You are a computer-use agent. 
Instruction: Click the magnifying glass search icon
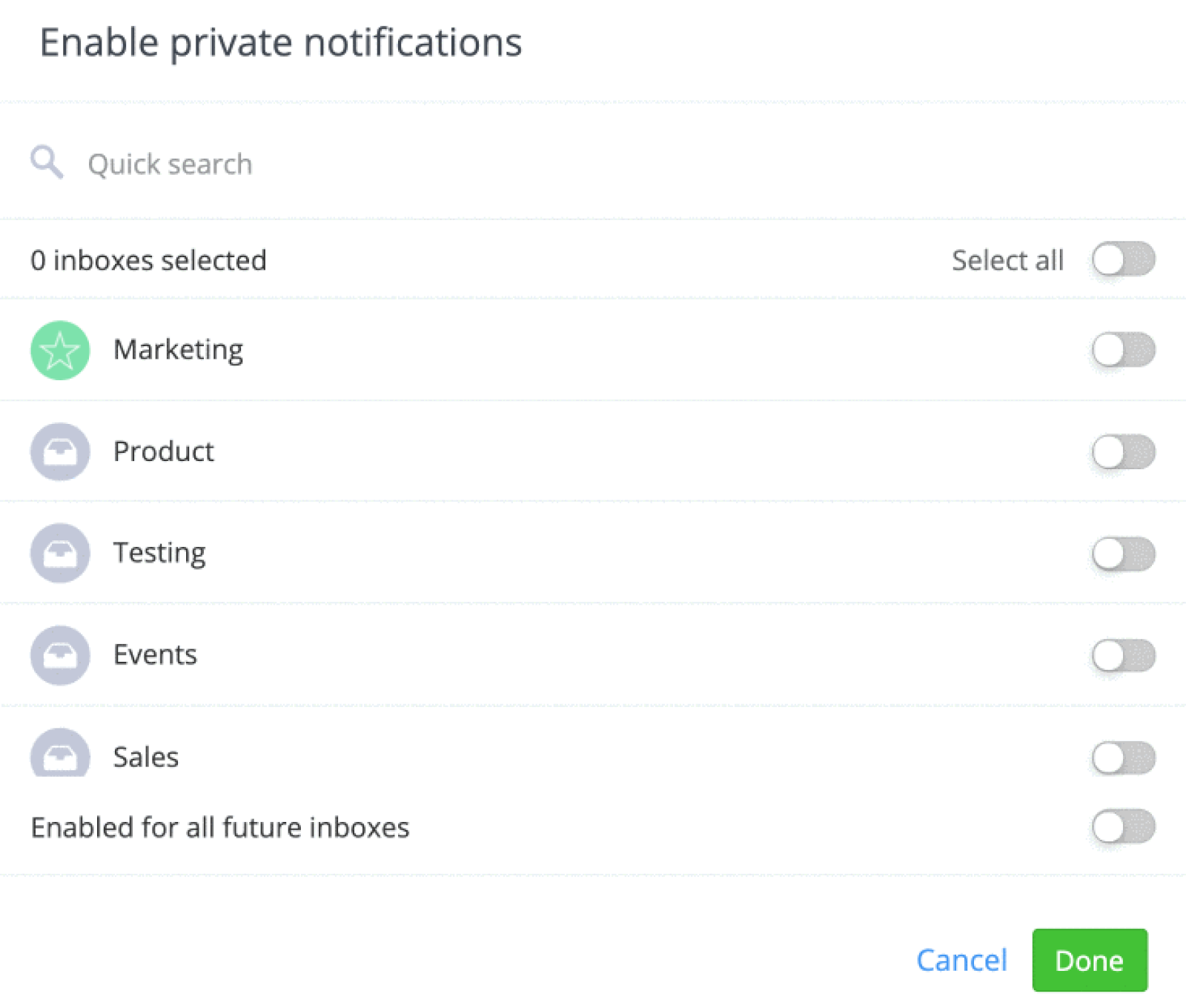pos(47,162)
